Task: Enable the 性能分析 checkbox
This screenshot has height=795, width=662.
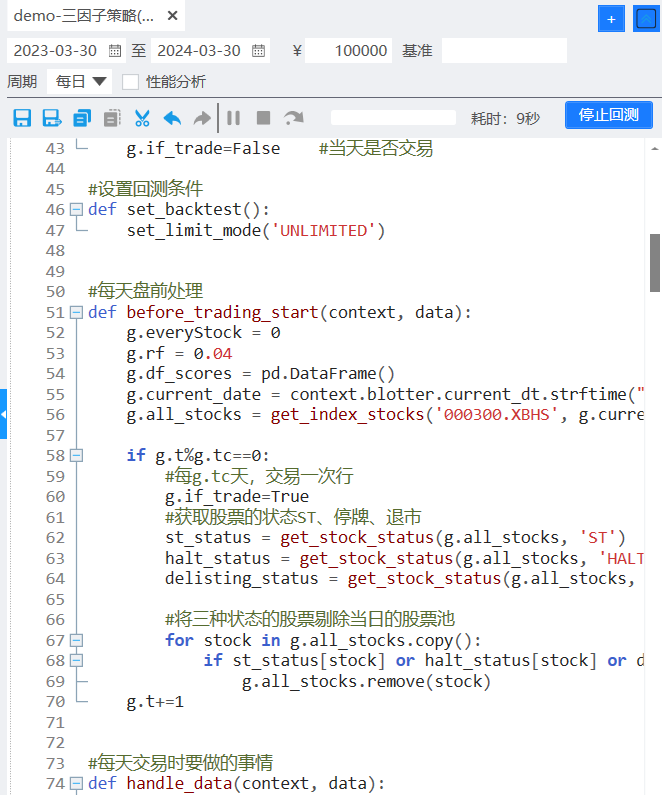Action: point(130,82)
